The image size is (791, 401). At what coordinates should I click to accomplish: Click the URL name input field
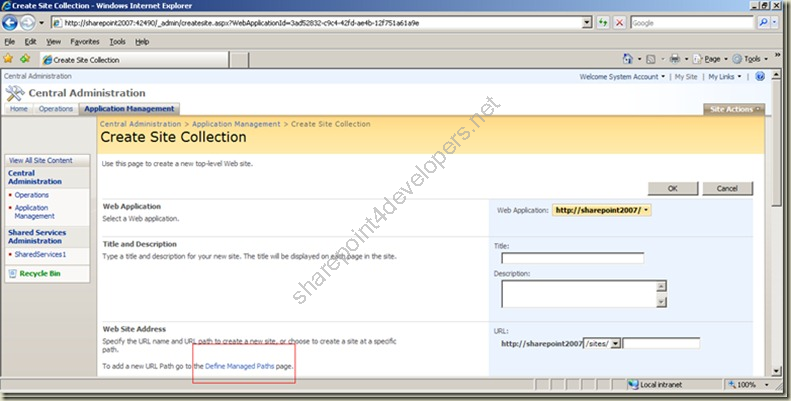pyautogui.click(x=661, y=343)
